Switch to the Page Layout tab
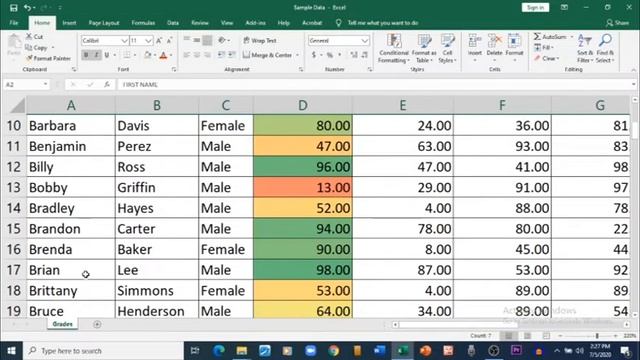The width and height of the screenshot is (640, 360). pyautogui.click(x=104, y=23)
